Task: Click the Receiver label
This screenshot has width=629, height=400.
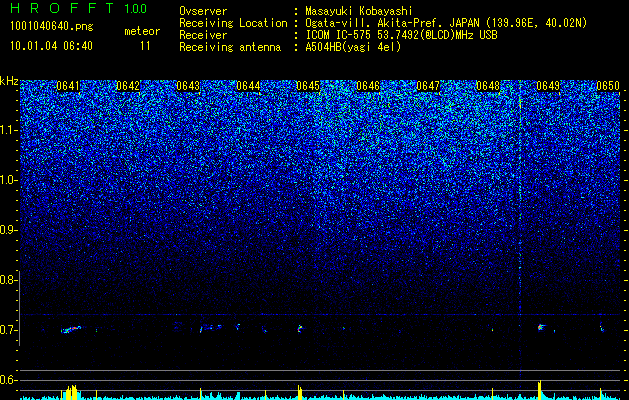Action: [203, 35]
